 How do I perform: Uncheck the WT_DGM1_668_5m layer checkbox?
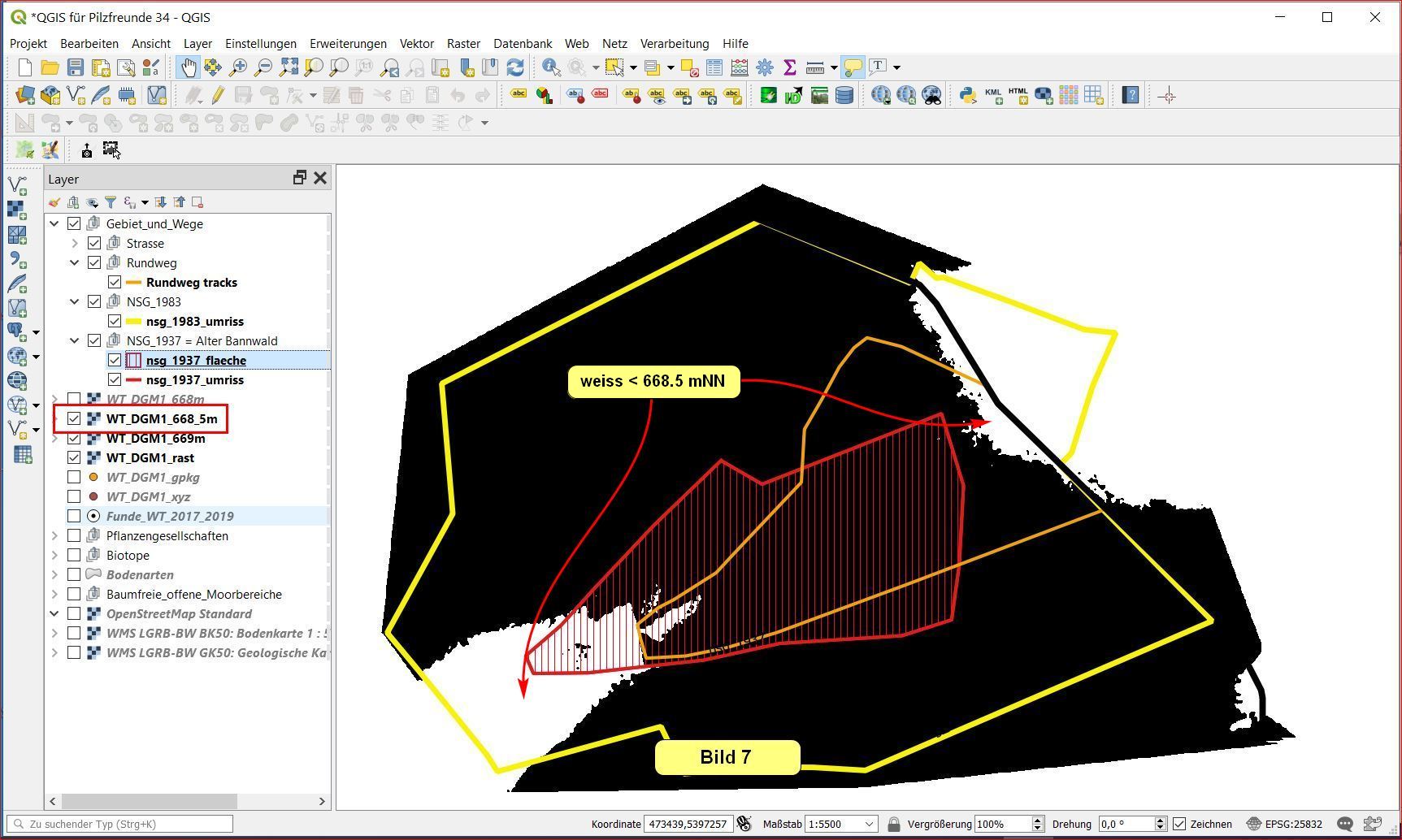pos(74,418)
